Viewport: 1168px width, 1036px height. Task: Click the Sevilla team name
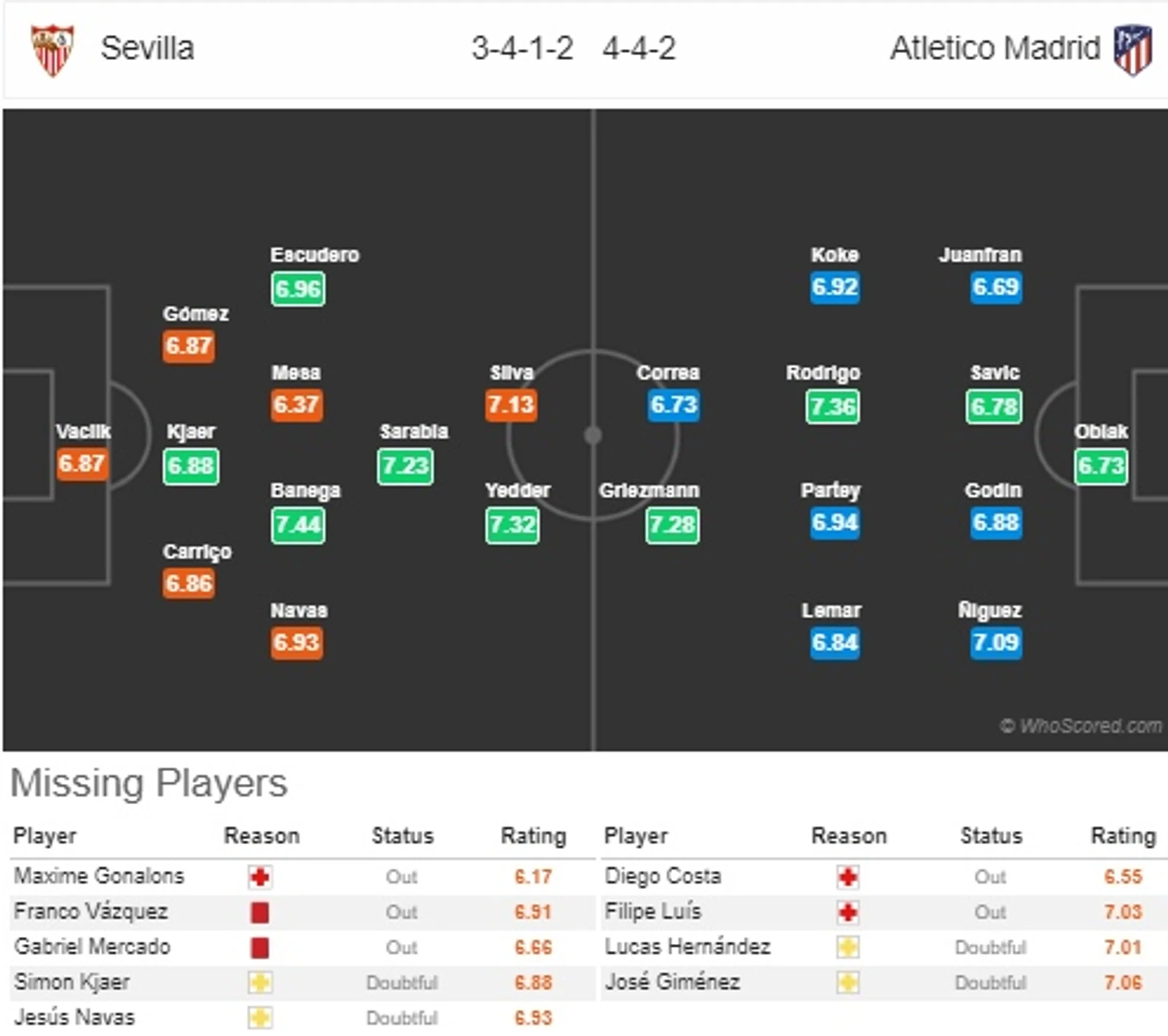point(147,48)
